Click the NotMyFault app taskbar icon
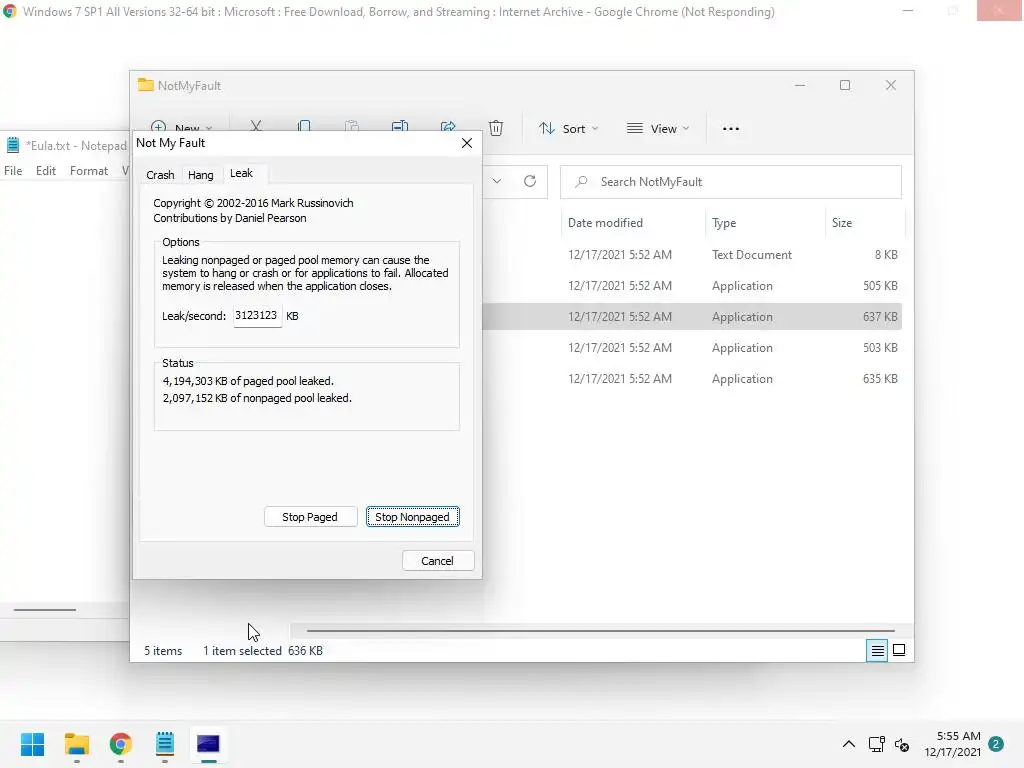The image size is (1024, 768). (x=208, y=744)
